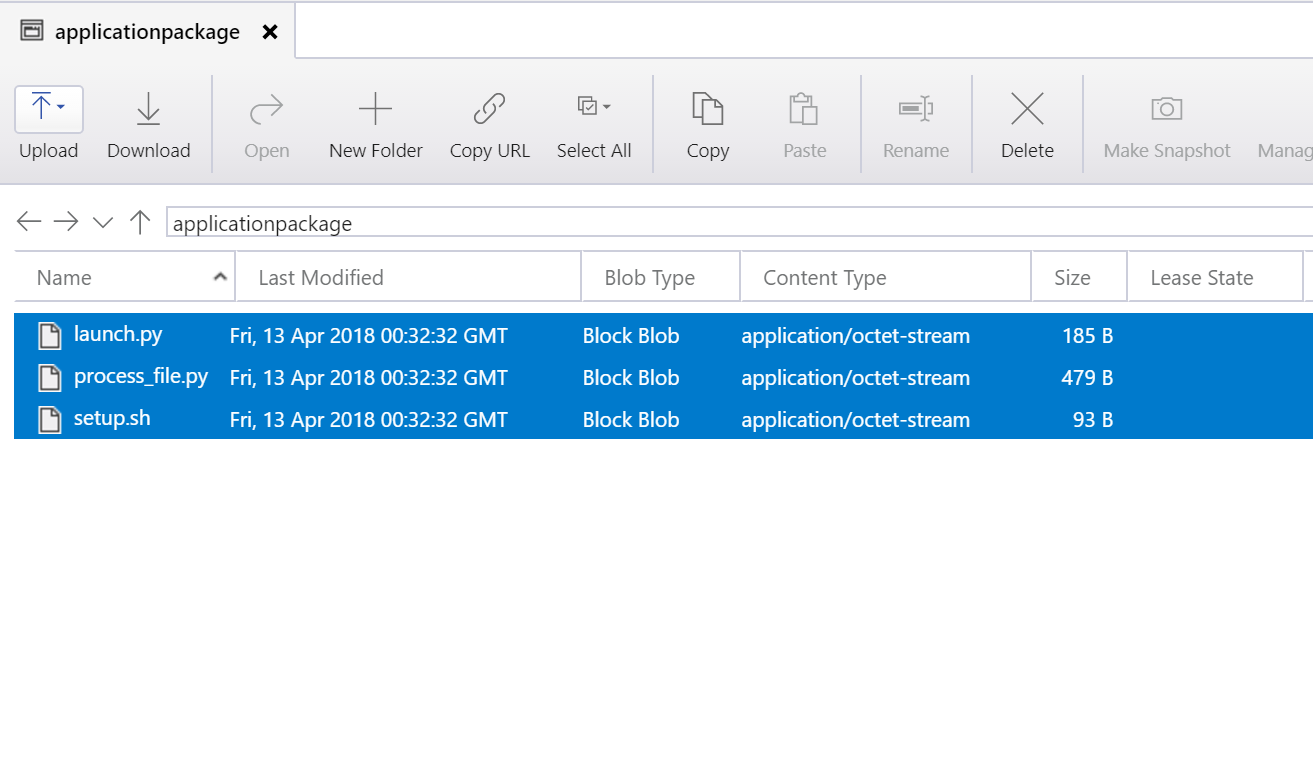Click the Select All checkbox icon
The width and height of the screenshot is (1313, 774).
[588, 106]
